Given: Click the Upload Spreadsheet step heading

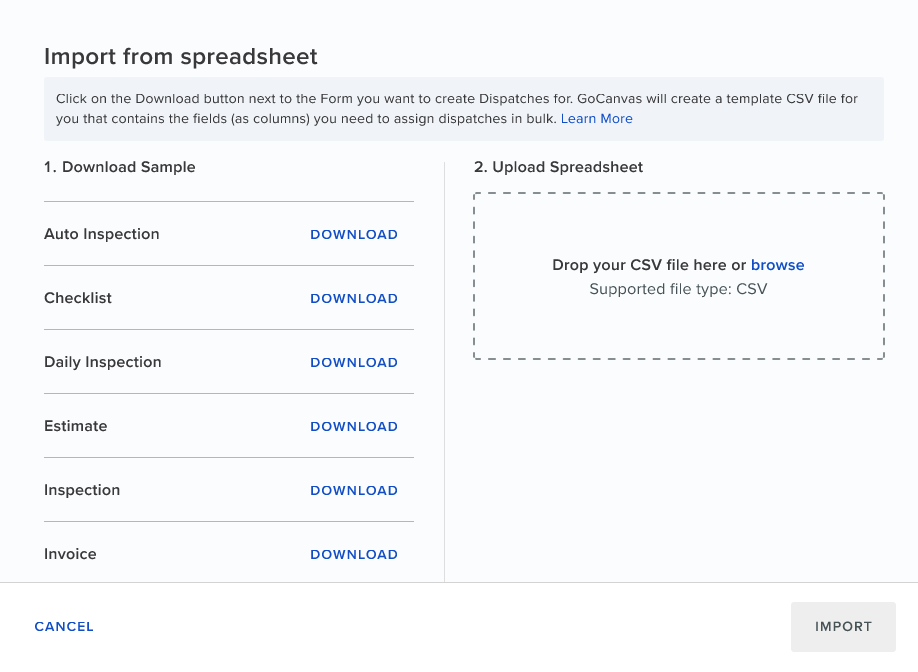Looking at the screenshot, I should pyautogui.click(x=559, y=167).
